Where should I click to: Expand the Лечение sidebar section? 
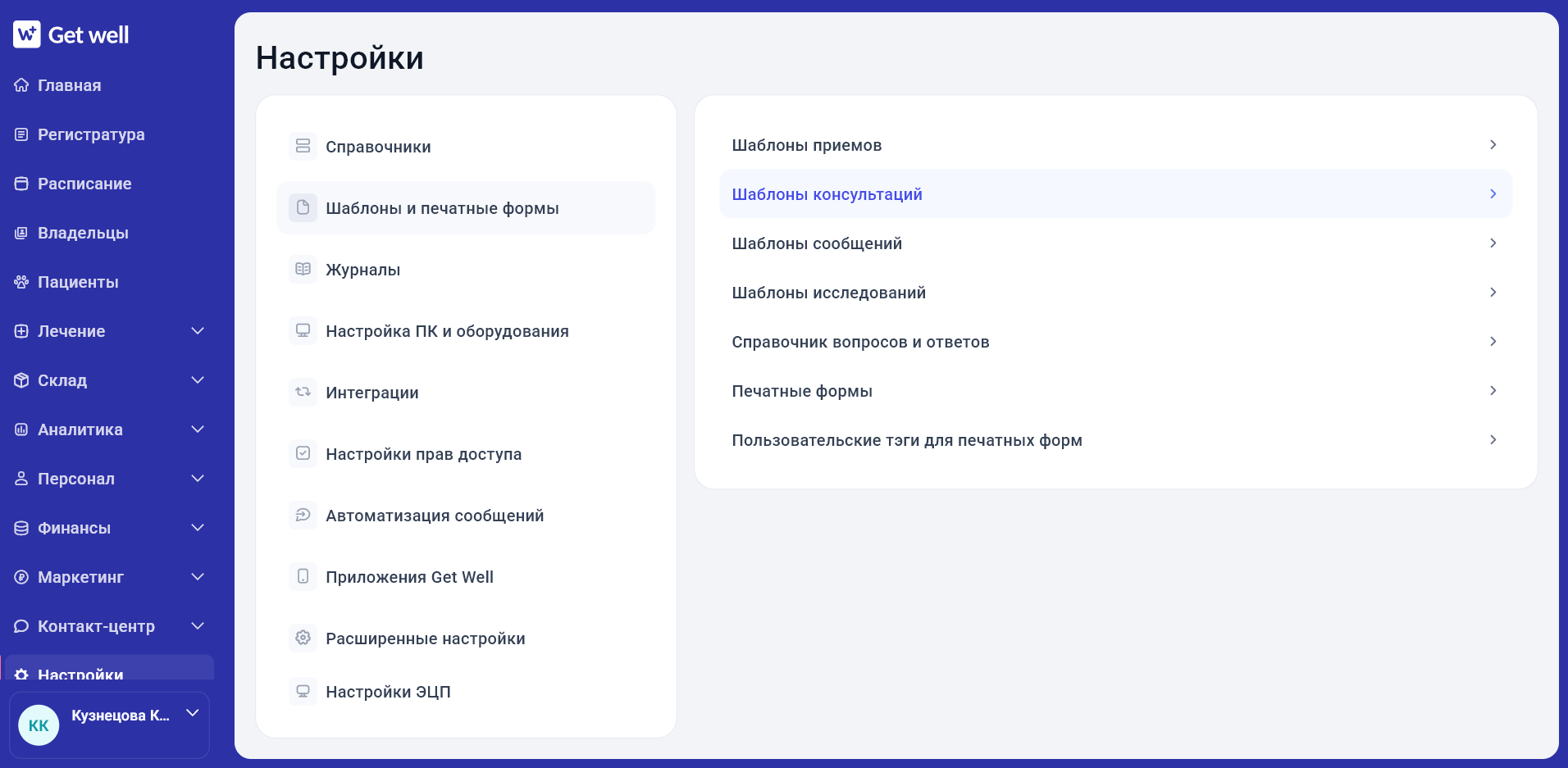pos(198,331)
